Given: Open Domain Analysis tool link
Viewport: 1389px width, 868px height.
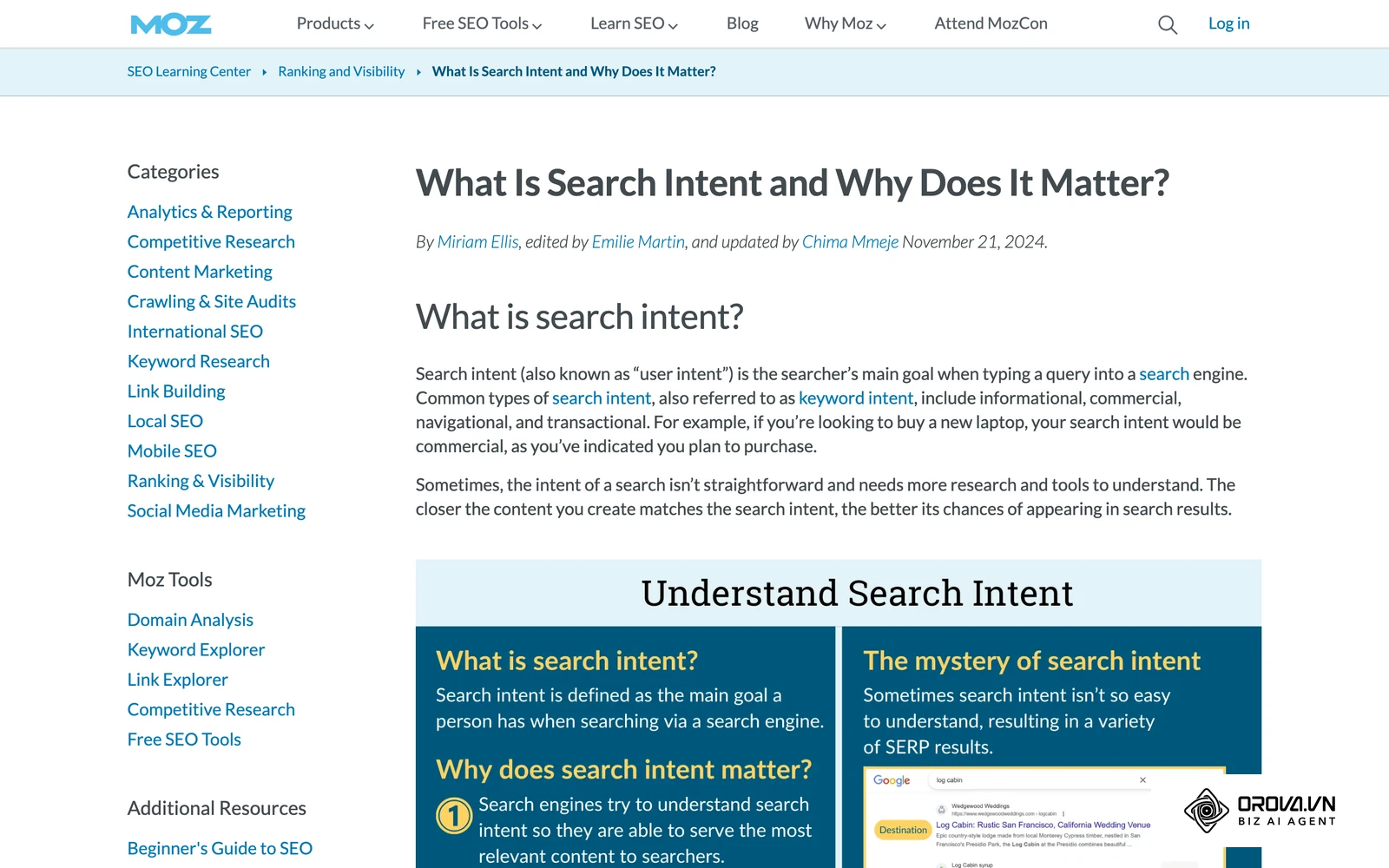Looking at the screenshot, I should point(190,620).
